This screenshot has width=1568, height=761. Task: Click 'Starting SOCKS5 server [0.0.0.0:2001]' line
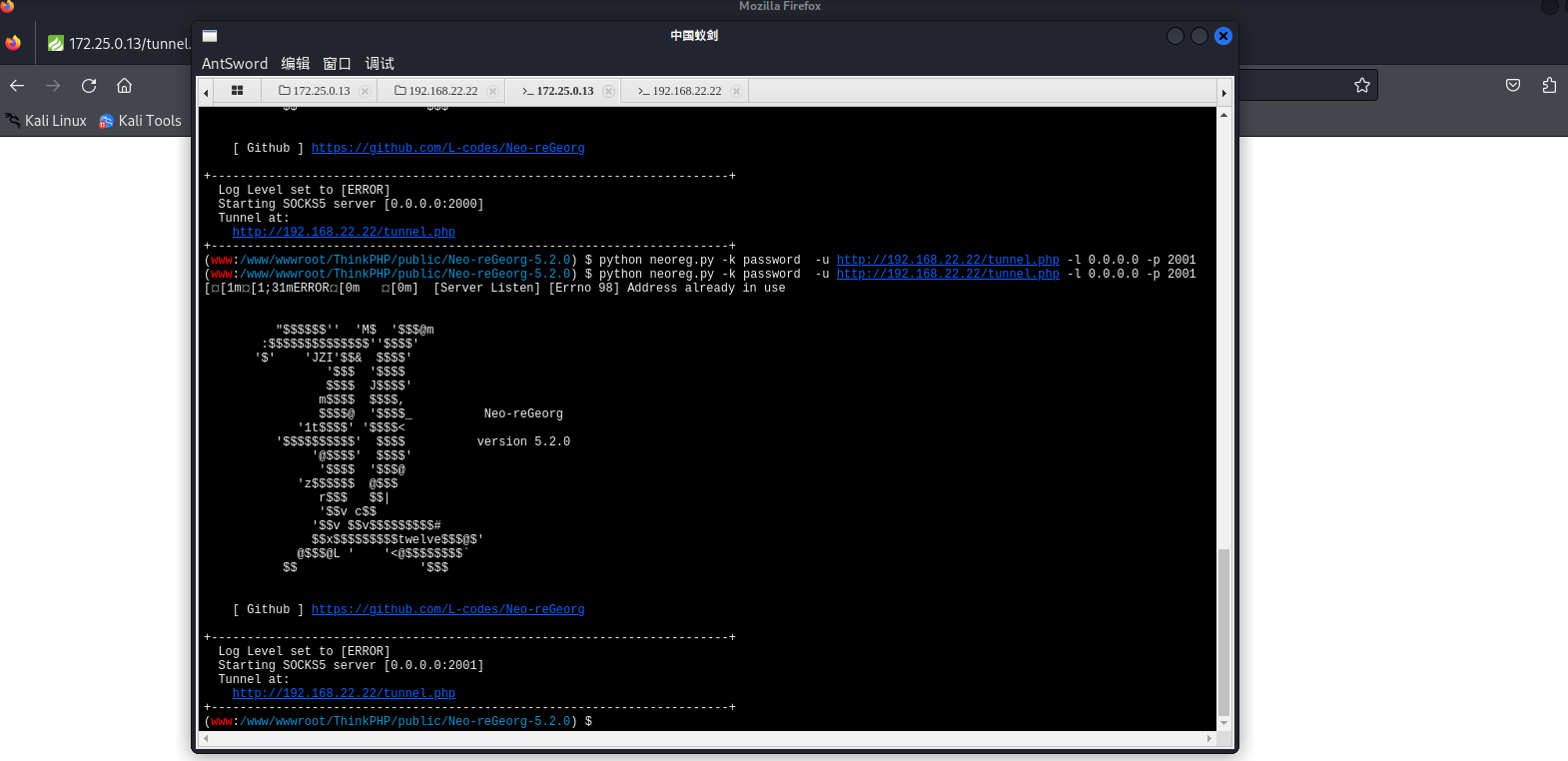point(351,665)
